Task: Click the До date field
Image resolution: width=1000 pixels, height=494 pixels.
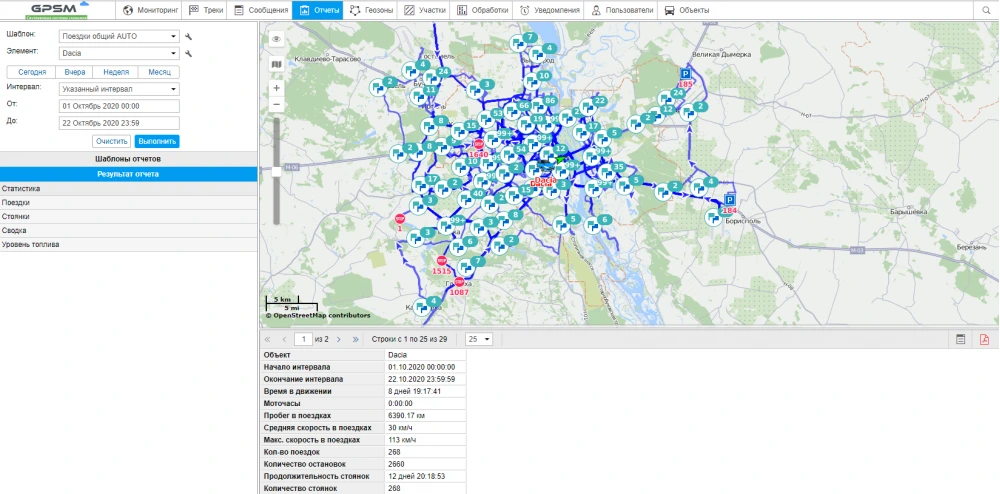Action: [119, 123]
